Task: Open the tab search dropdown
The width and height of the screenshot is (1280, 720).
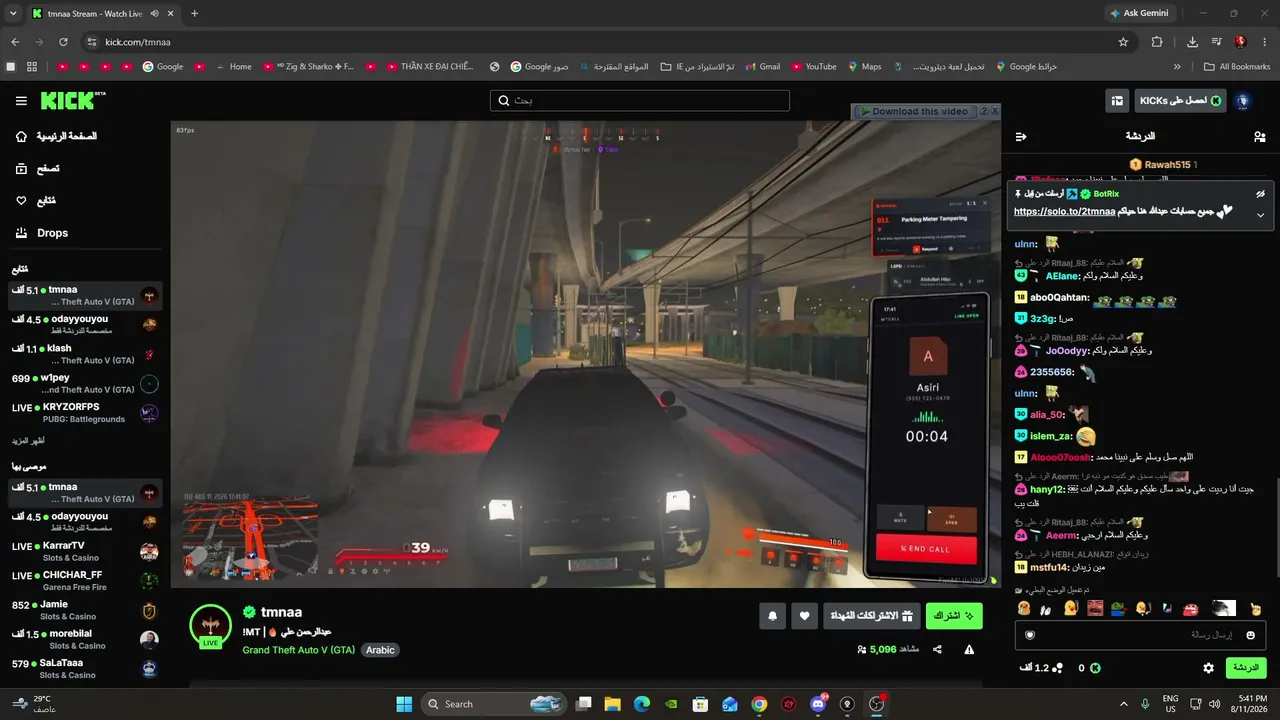Action: pos(13,14)
